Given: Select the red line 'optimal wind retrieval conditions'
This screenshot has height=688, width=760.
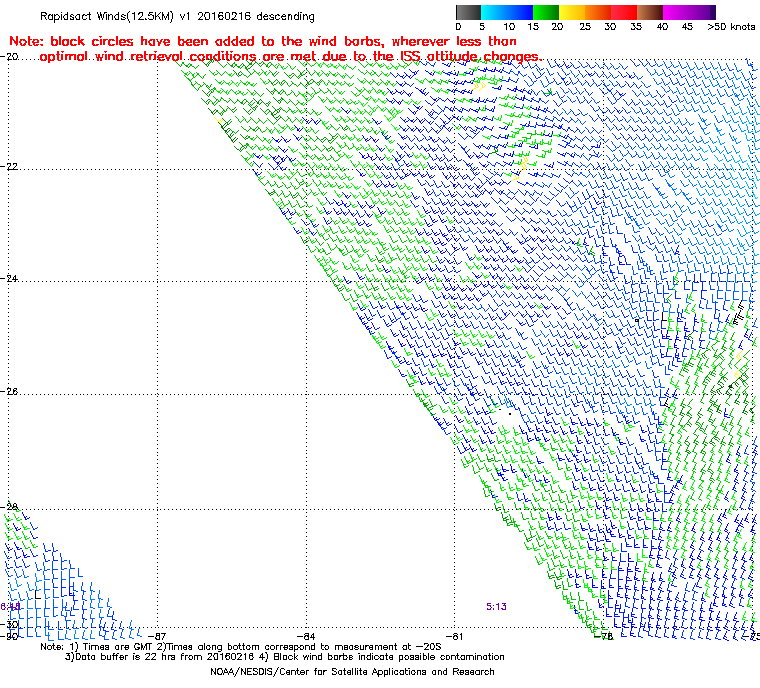Looking at the screenshot, I should click(290, 56).
